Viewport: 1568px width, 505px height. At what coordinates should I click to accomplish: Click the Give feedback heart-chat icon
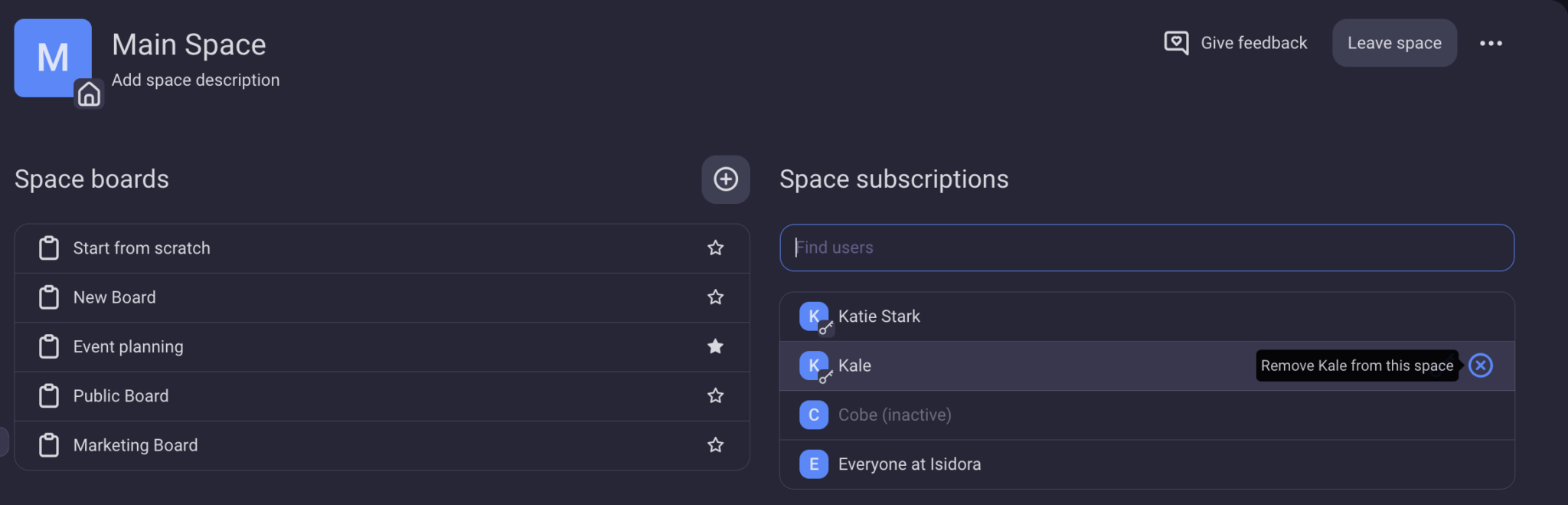pyautogui.click(x=1176, y=43)
